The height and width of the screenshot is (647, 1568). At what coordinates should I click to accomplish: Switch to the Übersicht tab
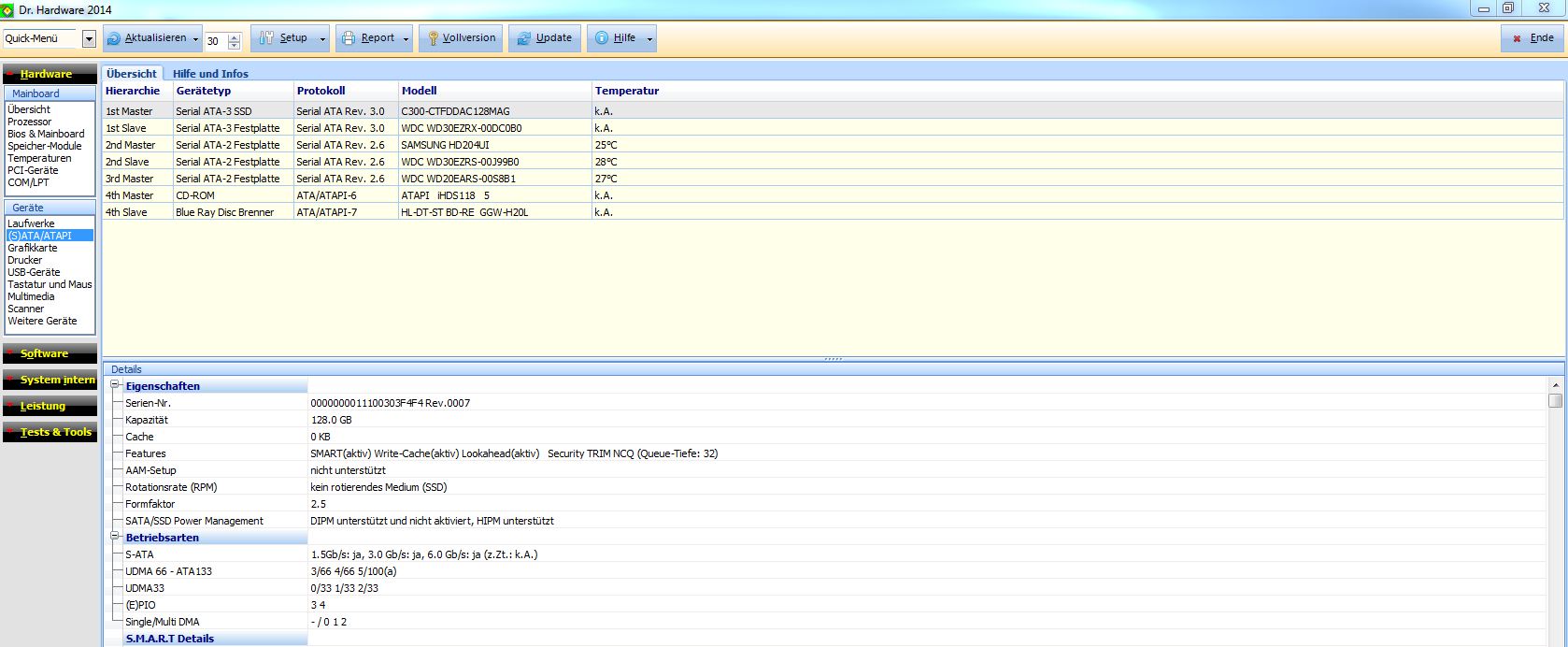[132, 73]
